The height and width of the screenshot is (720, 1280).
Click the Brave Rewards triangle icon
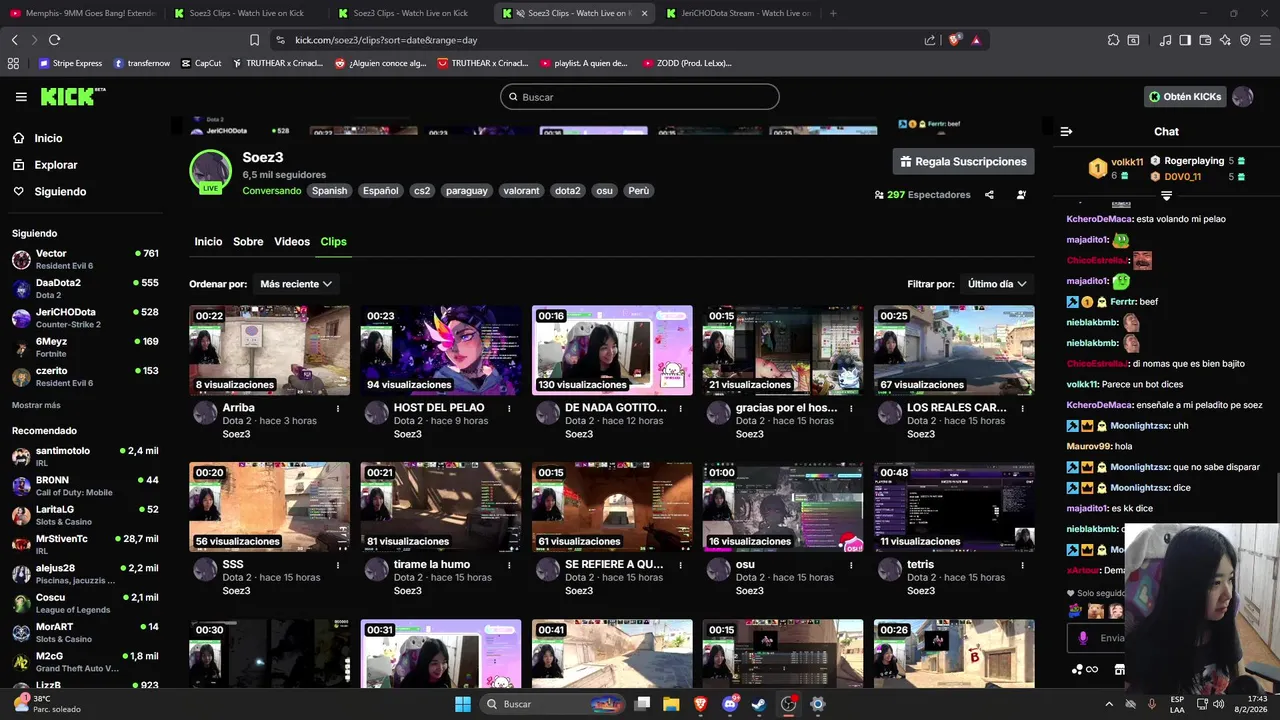point(976,40)
